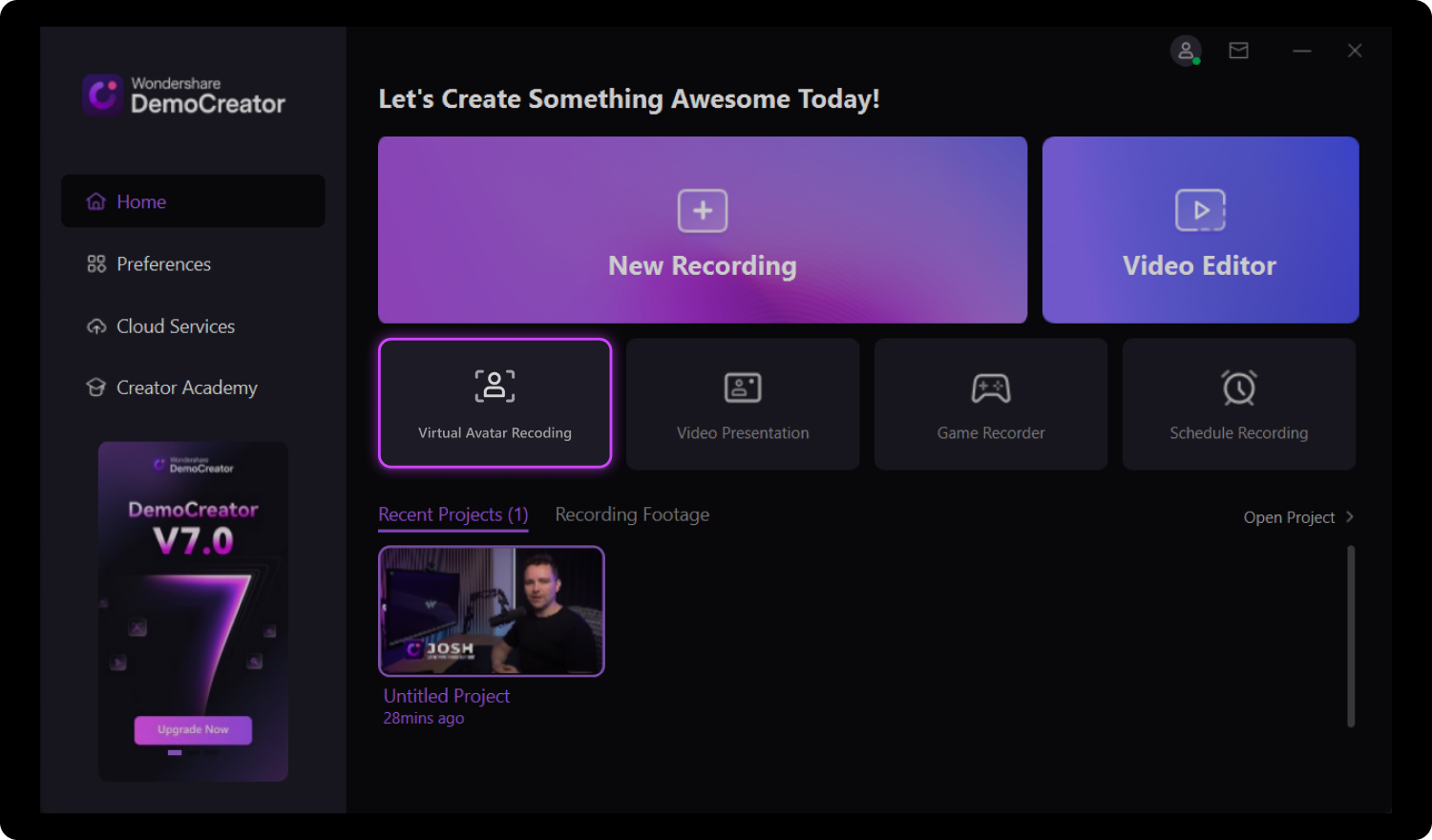Click the user account icon
This screenshot has height=840, width=1432.
1186,50
